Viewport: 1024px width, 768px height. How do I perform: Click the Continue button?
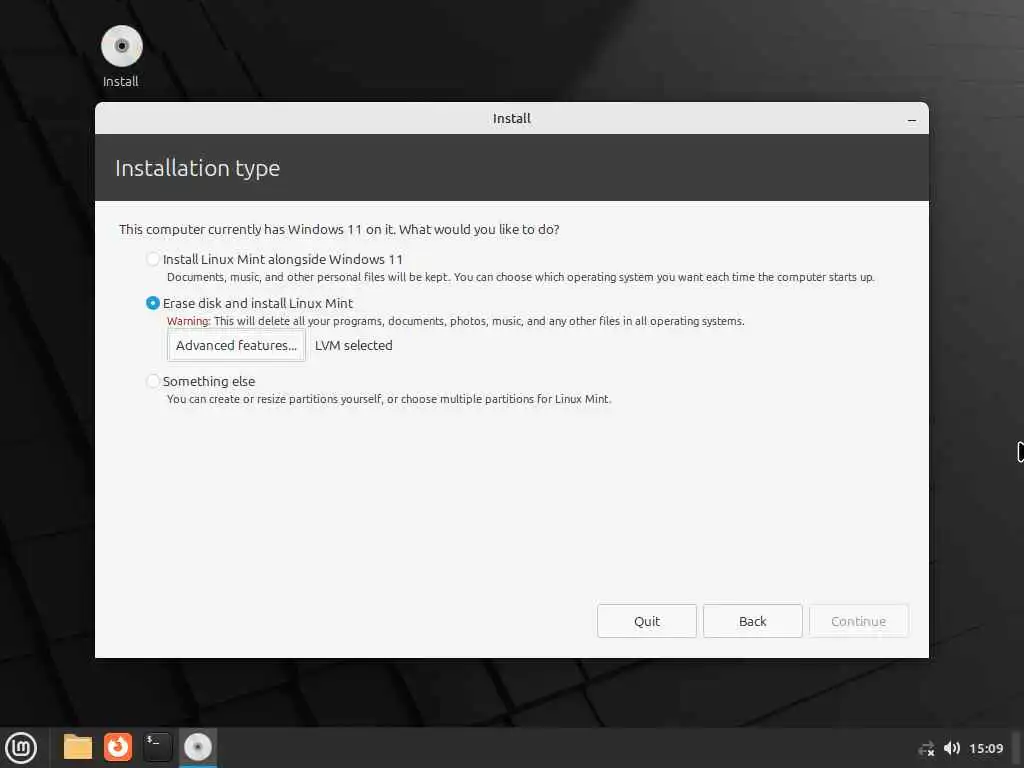(x=858, y=621)
